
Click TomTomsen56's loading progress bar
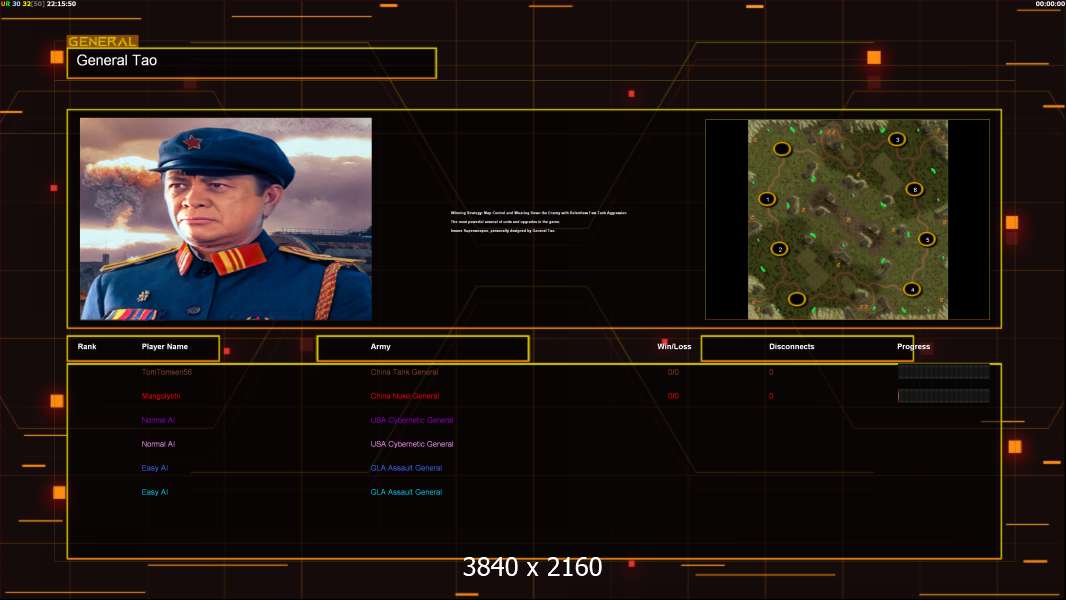click(943, 372)
